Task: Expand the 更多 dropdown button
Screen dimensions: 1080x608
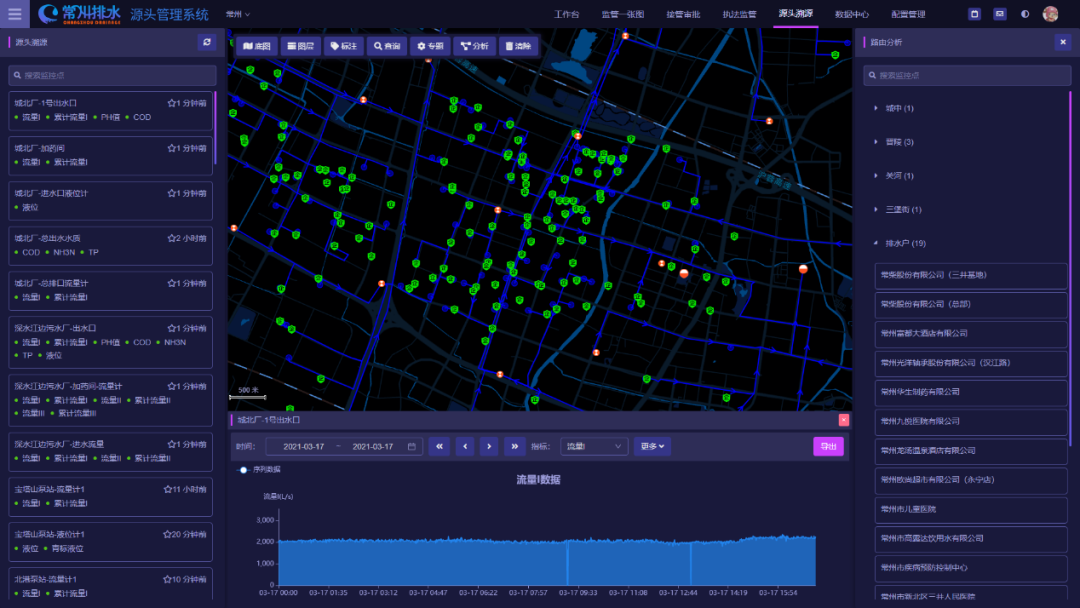Action: (651, 446)
